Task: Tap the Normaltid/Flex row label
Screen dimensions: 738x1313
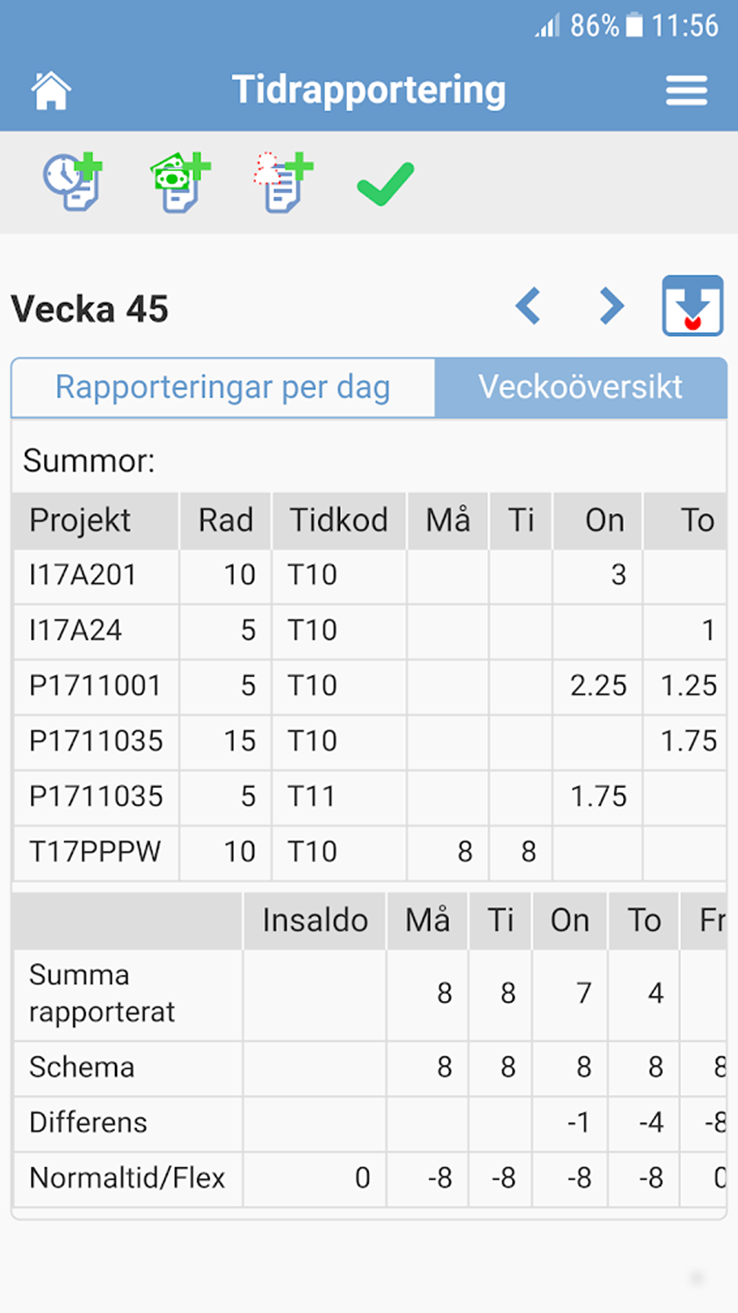Action: point(127,1178)
